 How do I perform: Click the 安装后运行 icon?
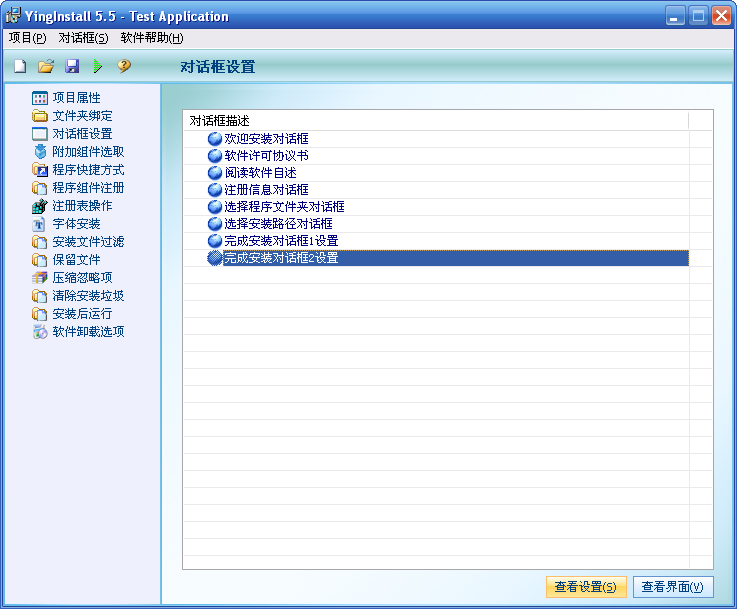(x=40, y=314)
